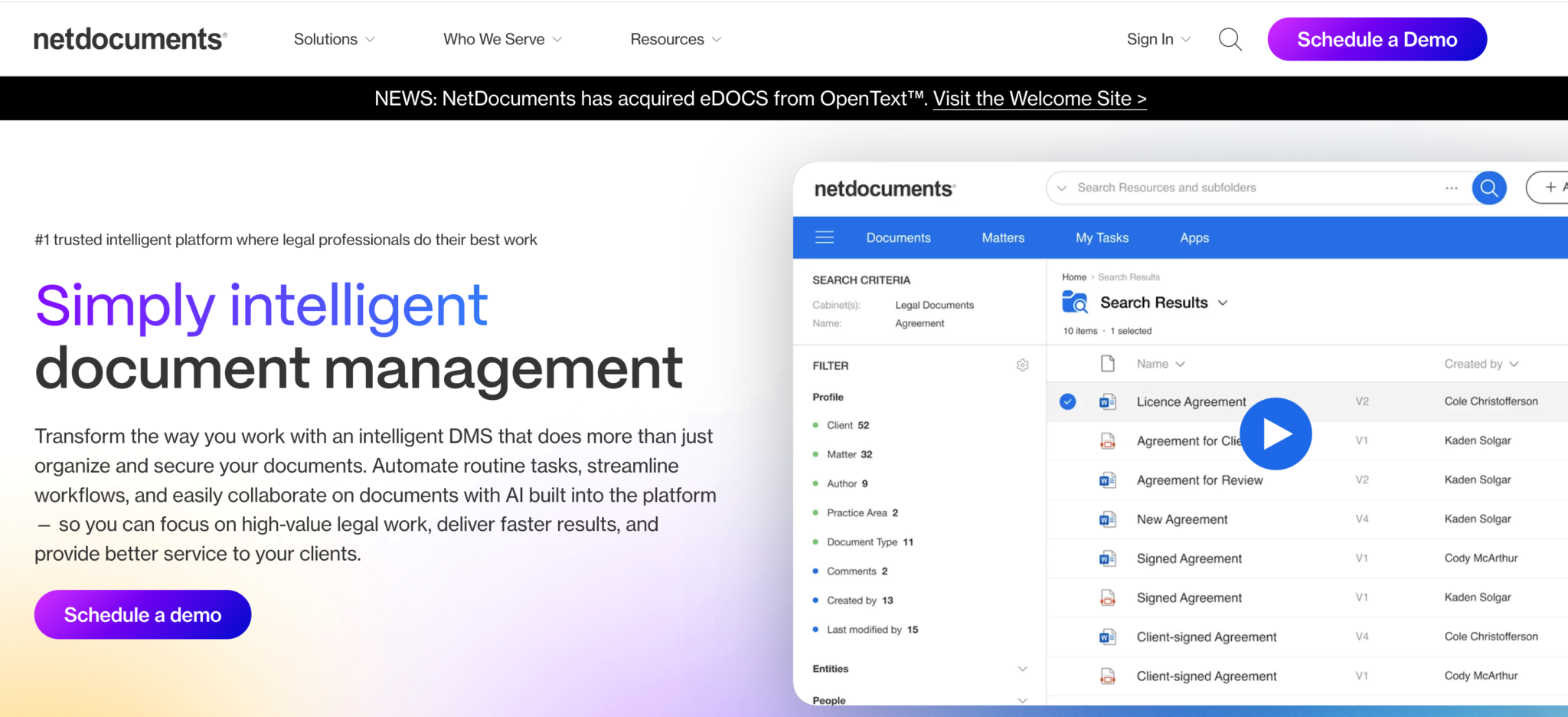
Task: Switch to the Matters tab
Action: (x=1003, y=238)
